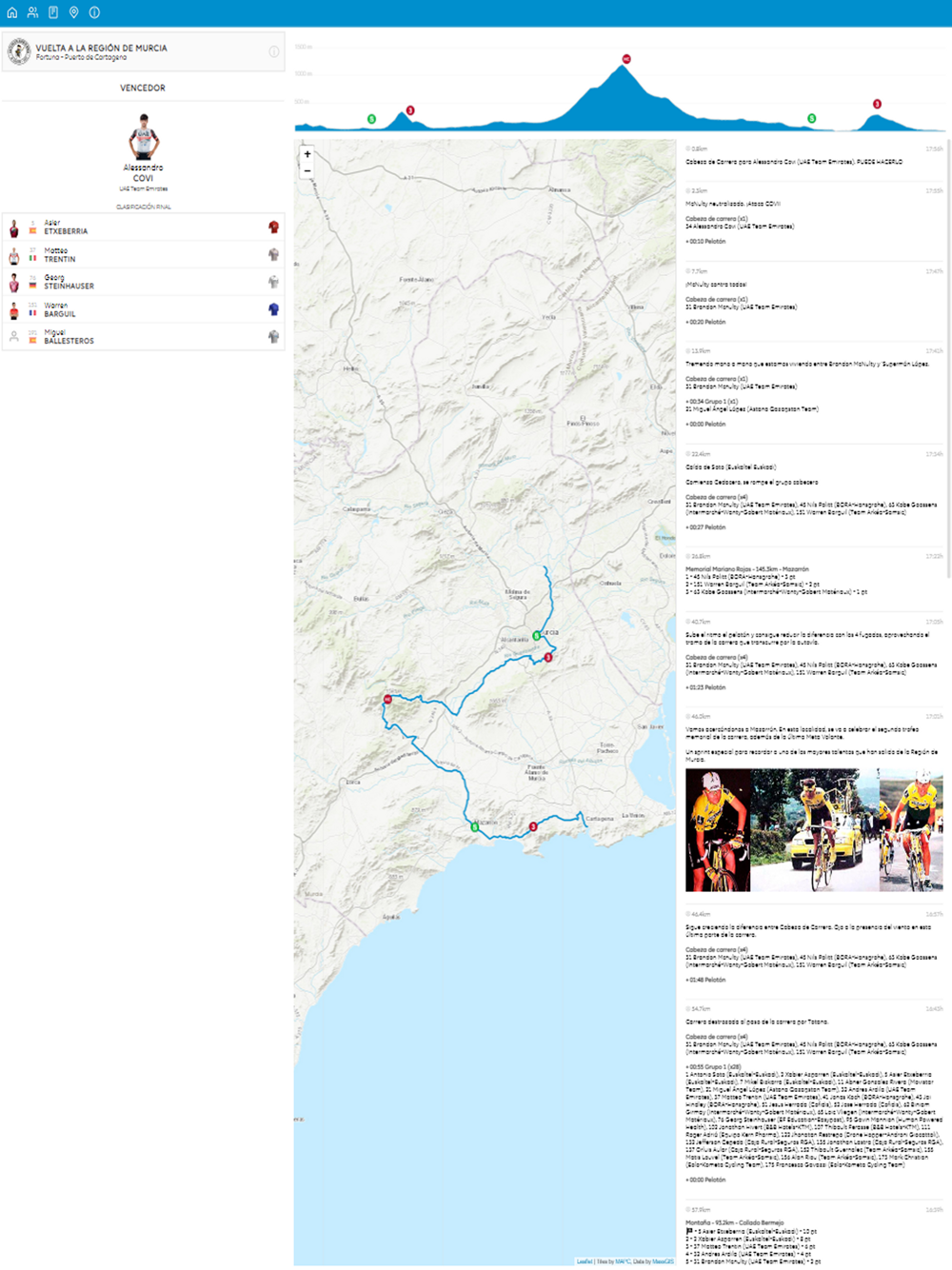Open Matteo Trentin rider row
The image size is (952, 1270).
coord(143,255)
